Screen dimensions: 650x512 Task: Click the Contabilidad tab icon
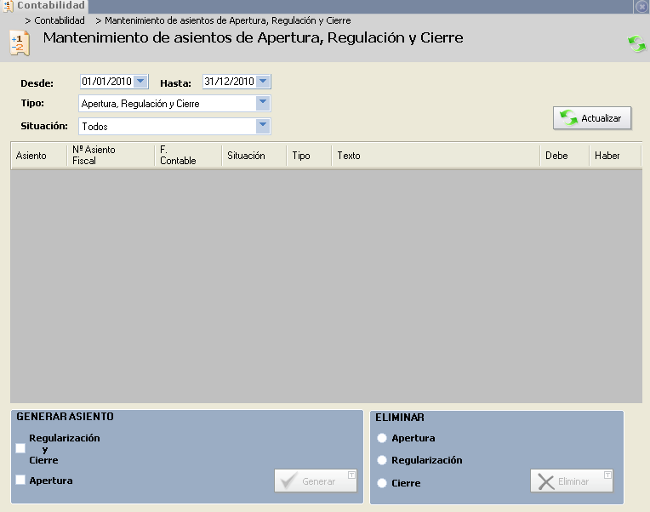click(8, 6)
